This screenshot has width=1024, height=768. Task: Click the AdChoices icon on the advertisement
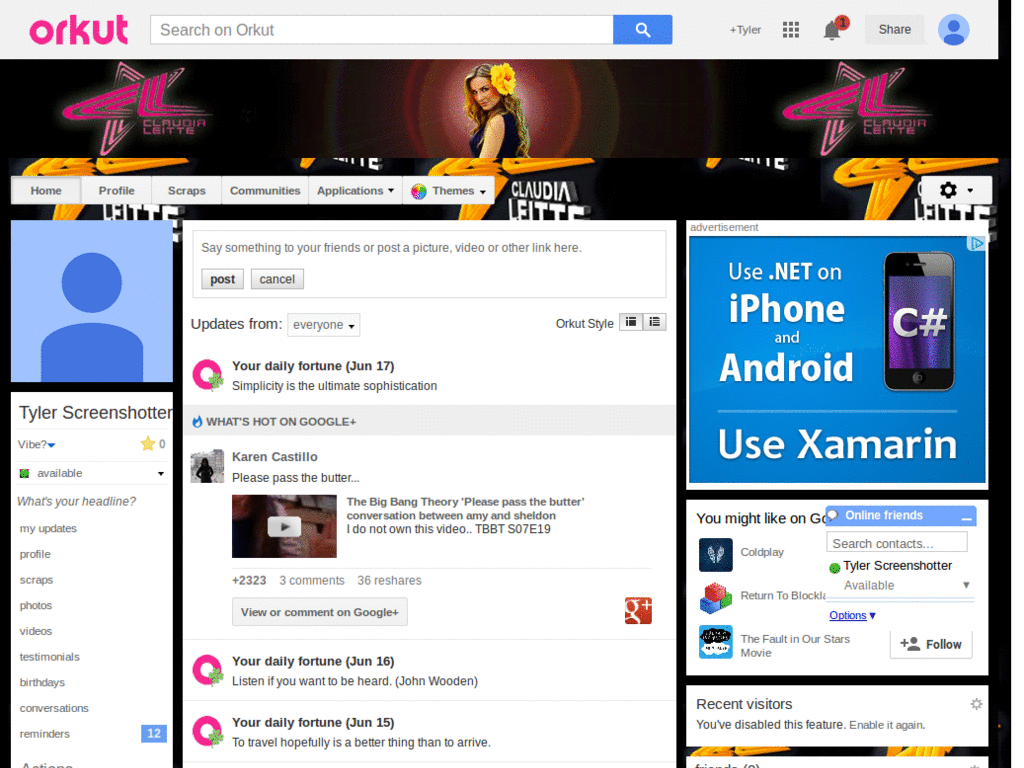976,244
